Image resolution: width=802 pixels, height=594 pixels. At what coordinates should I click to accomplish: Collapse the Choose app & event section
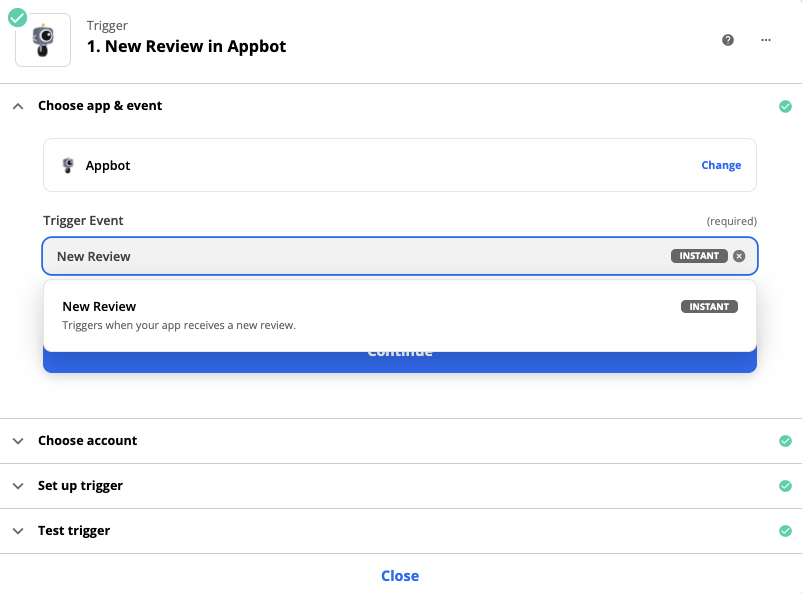pyautogui.click(x=18, y=106)
